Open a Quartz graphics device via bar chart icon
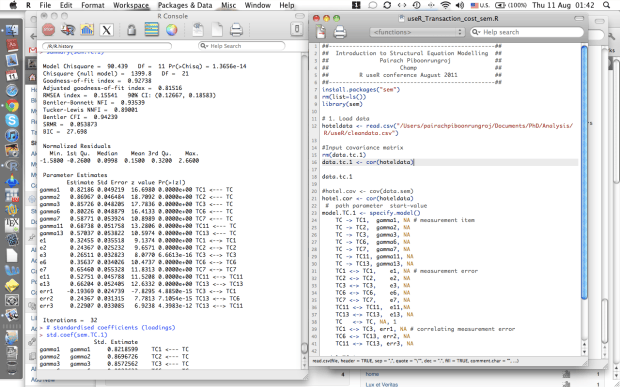Screen dimensions: 620x387 coord(87,30)
